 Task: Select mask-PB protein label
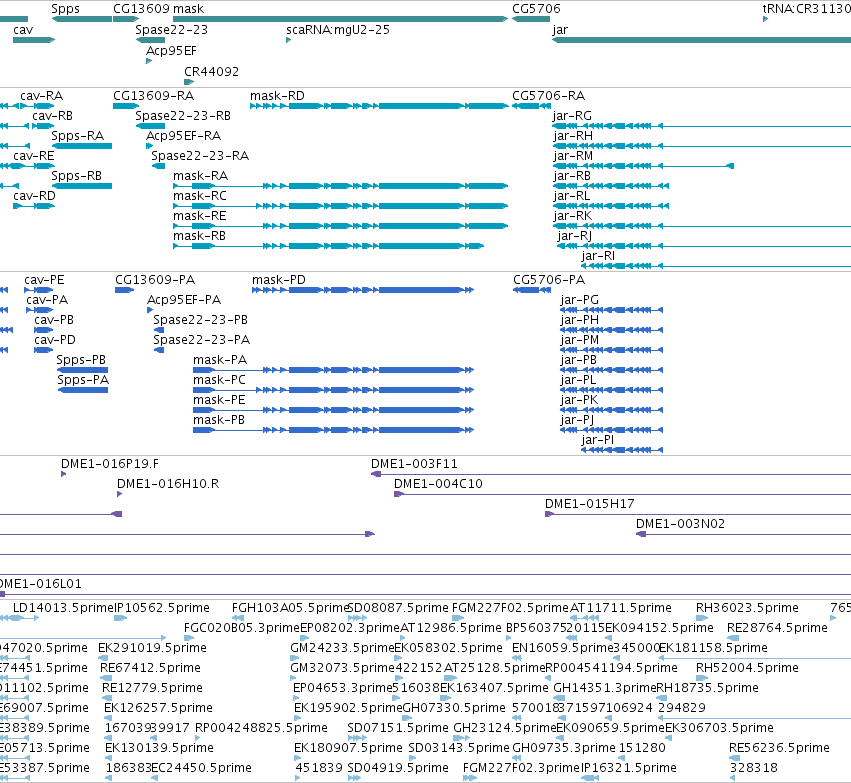click(219, 420)
